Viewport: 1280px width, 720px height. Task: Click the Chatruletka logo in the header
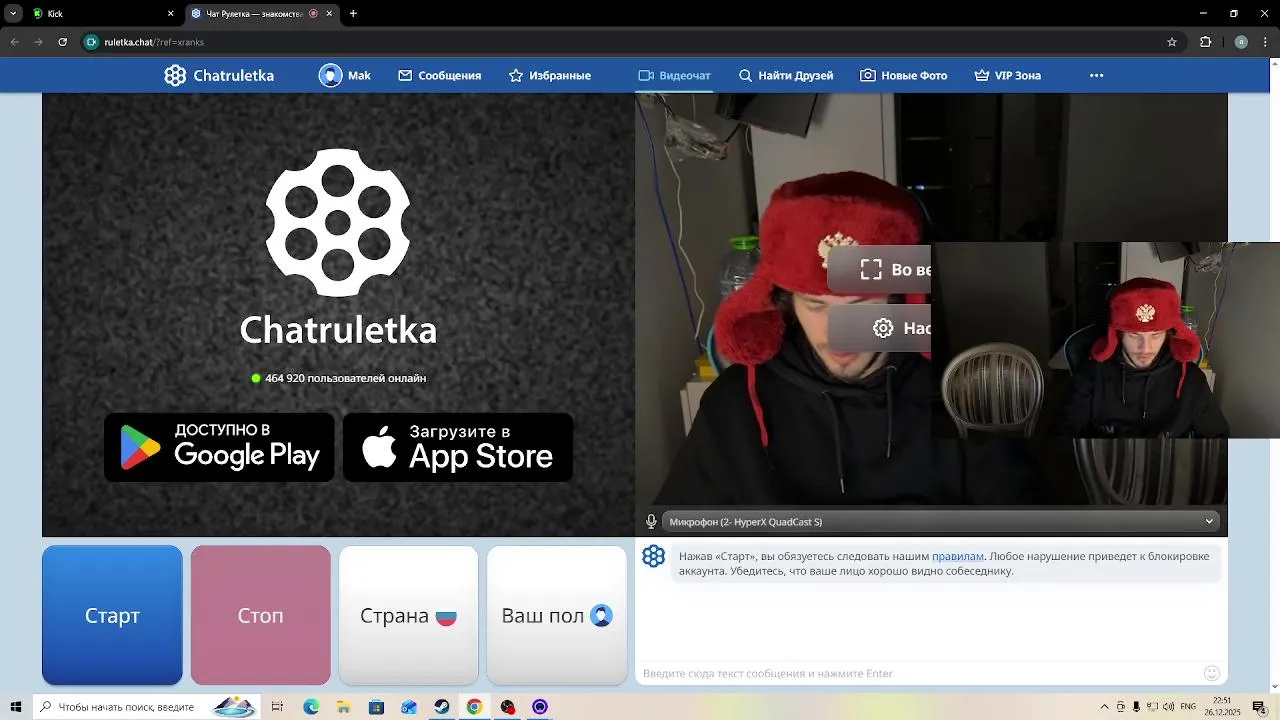[219, 76]
